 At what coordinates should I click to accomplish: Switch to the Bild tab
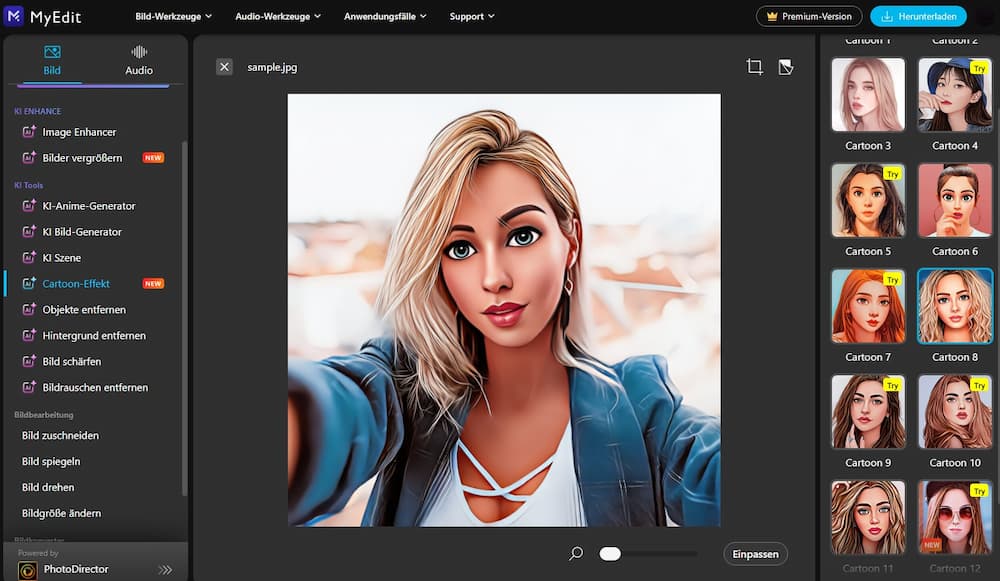click(x=52, y=61)
